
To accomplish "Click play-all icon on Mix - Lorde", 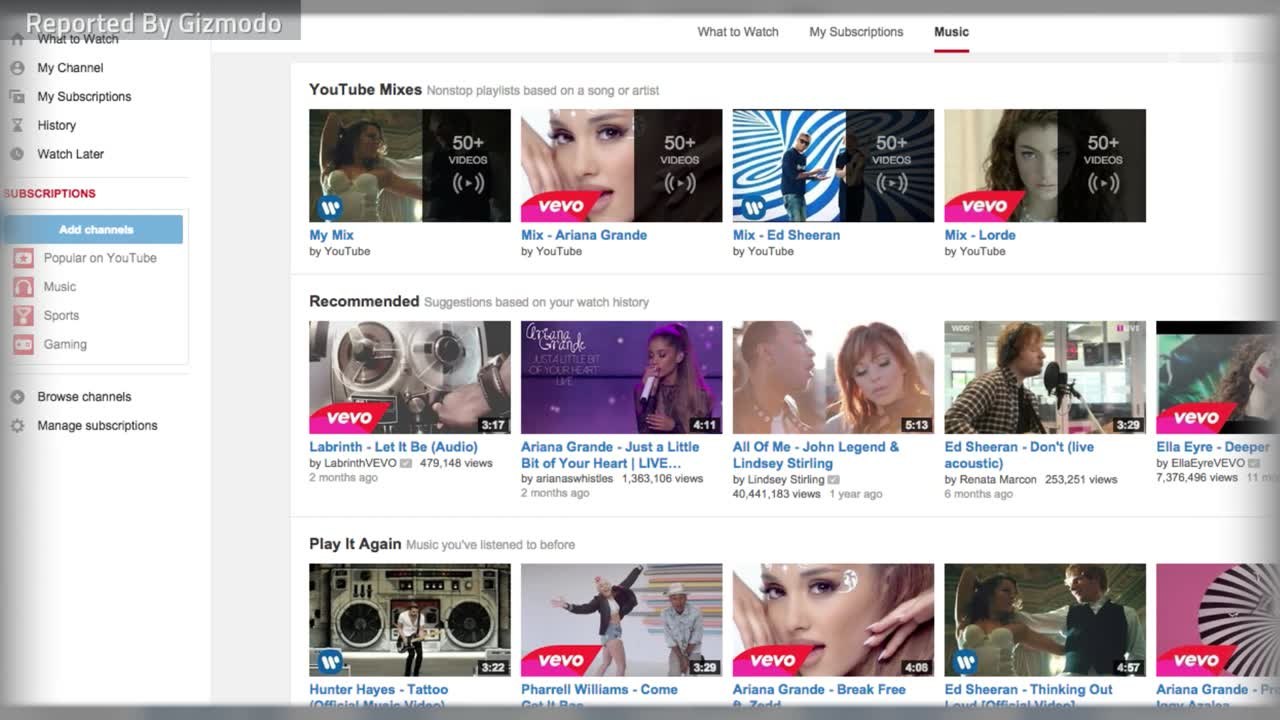I will (1104, 184).
